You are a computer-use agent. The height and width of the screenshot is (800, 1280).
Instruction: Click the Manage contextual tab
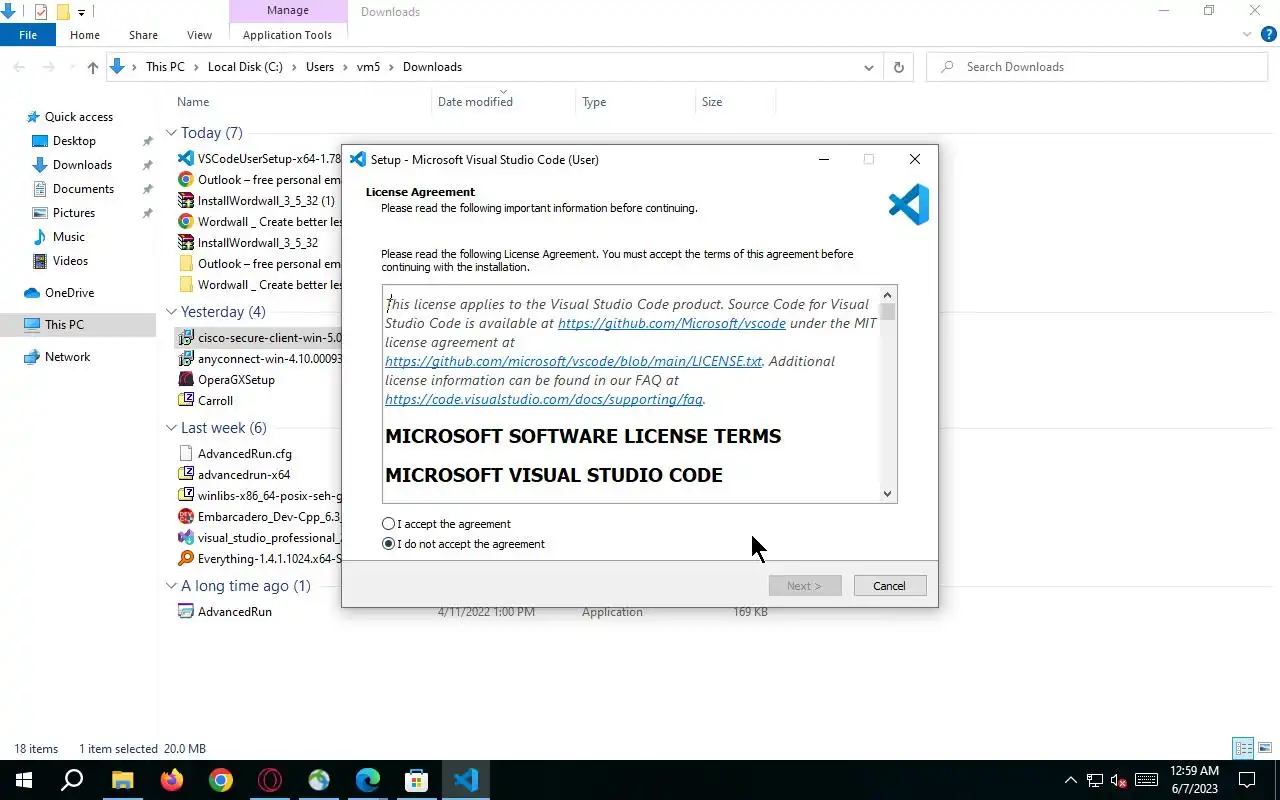[x=287, y=11]
